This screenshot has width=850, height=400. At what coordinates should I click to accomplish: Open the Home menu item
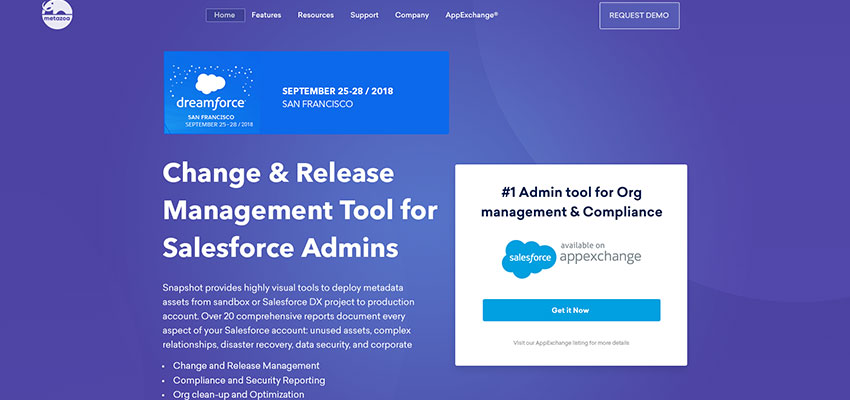pyautogui.click(x=225, y=15)
